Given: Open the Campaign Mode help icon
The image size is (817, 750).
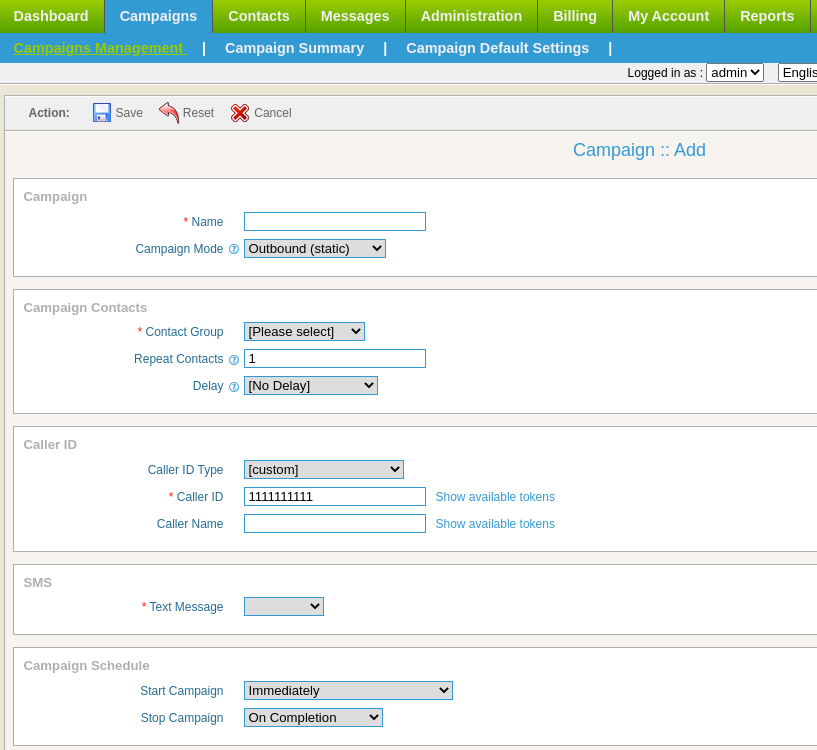Looking at the screenshot, I should [234, 249].
